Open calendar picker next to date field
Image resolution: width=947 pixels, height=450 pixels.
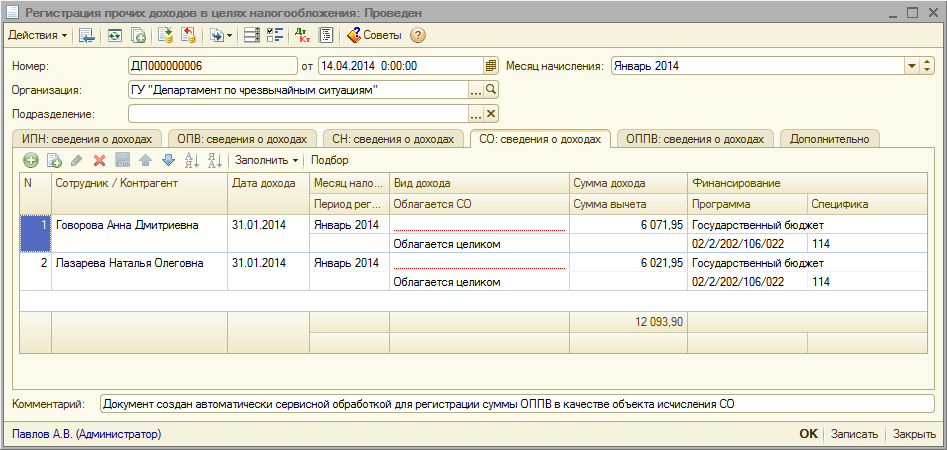[491, 66]
